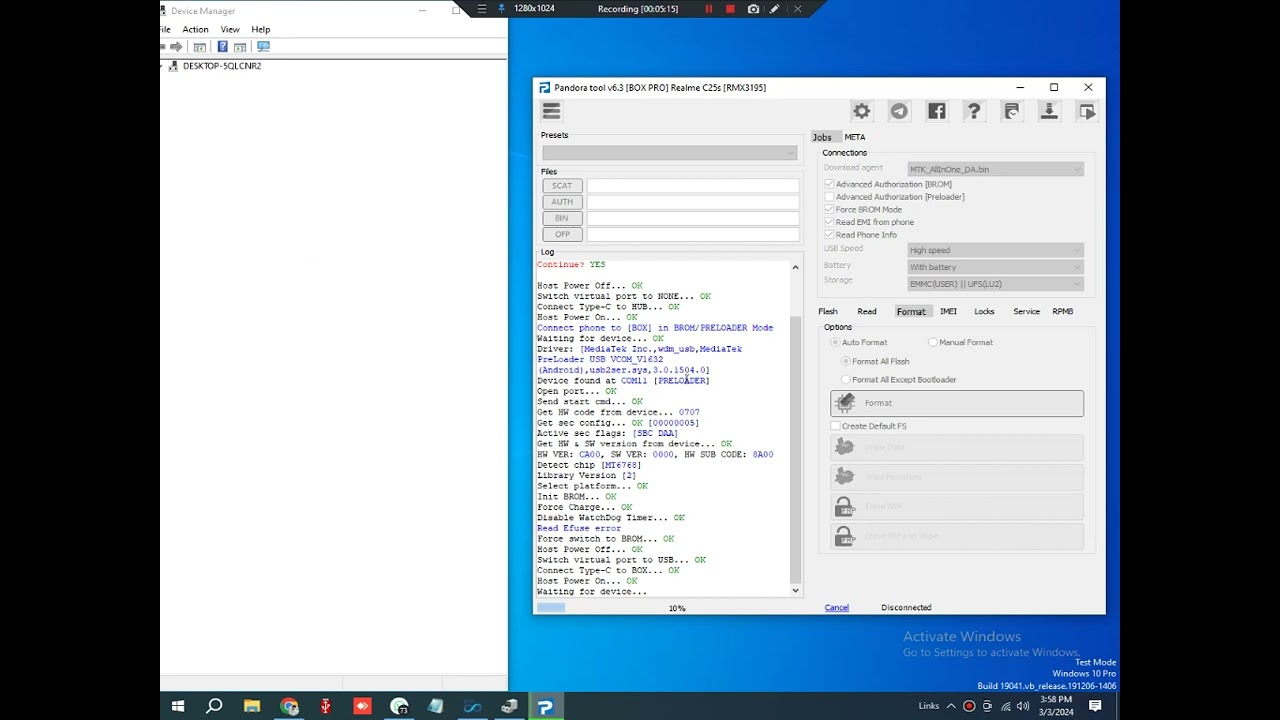This screenshot has height=720, width=1280.
Task: Click Device Manager forward arrow icon
Action: click(x=176, y=47)
